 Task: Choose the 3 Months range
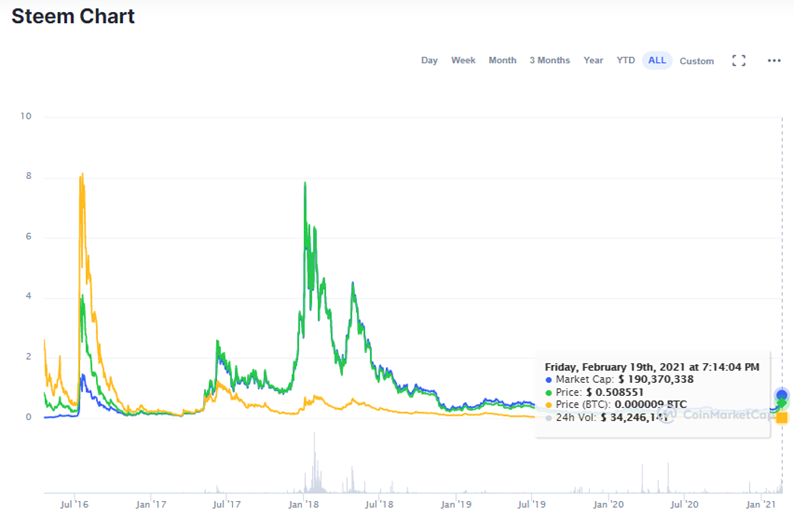549,60
